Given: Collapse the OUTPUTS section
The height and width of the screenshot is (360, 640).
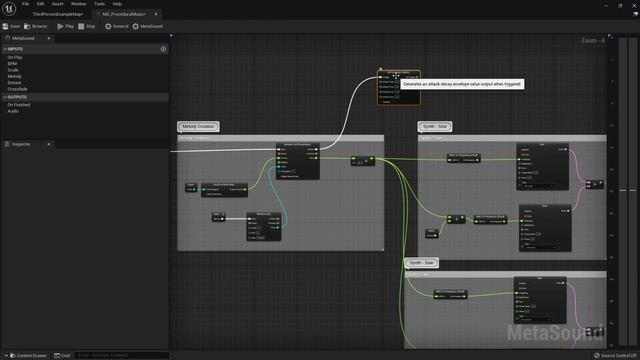Looking at the screenshot, I should click(x=5, y=97).
